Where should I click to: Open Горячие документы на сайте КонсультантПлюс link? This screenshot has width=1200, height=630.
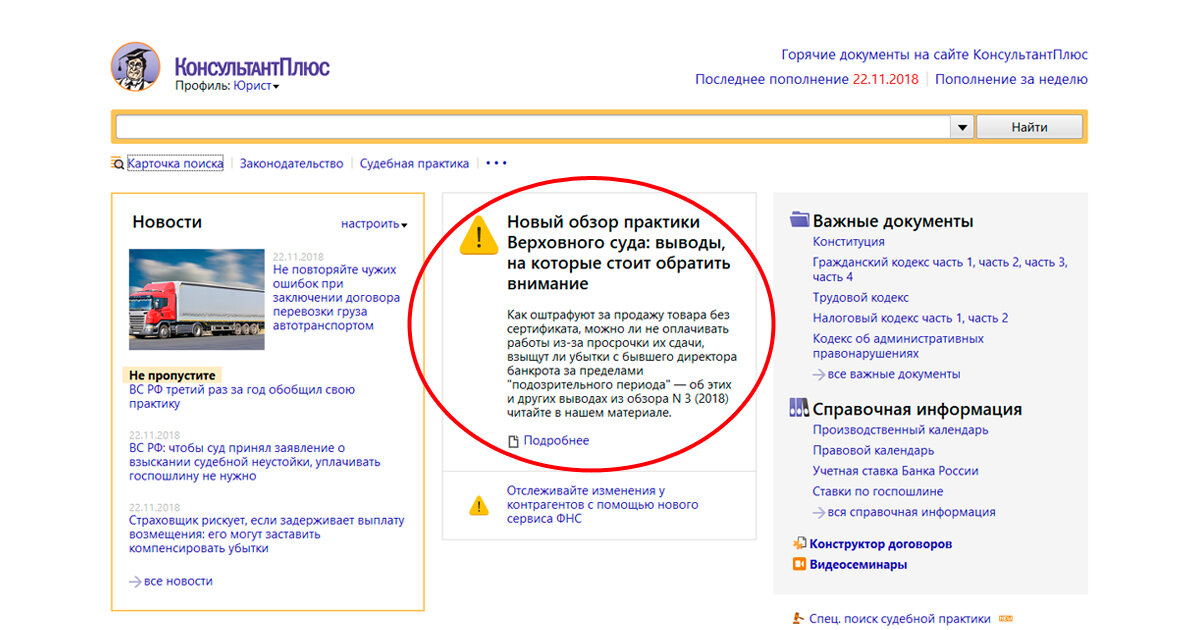coord(934,55)
